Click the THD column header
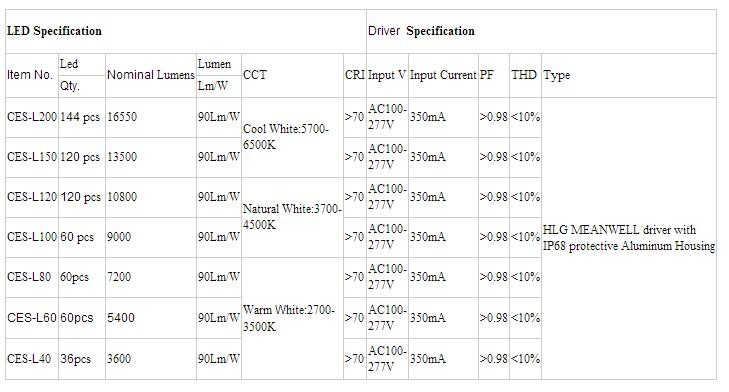Viewport: 729px width, 392px height. click(525, 75)
